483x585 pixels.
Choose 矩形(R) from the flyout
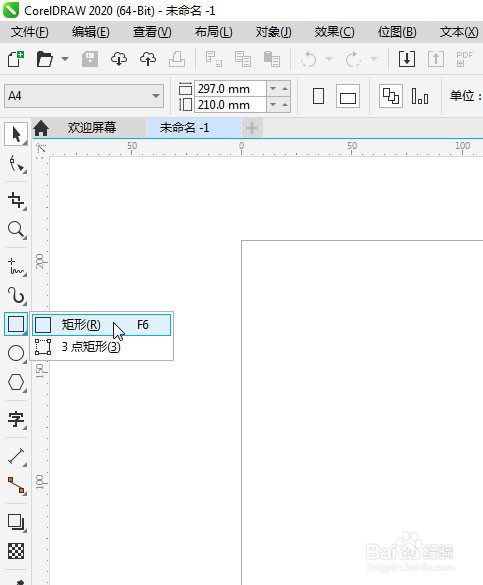pos(101,325)
